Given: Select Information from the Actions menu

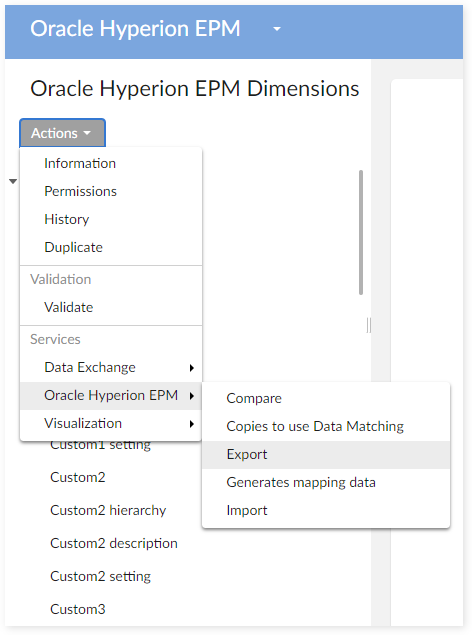Looking at the screenshot, I should pos(111,163).
